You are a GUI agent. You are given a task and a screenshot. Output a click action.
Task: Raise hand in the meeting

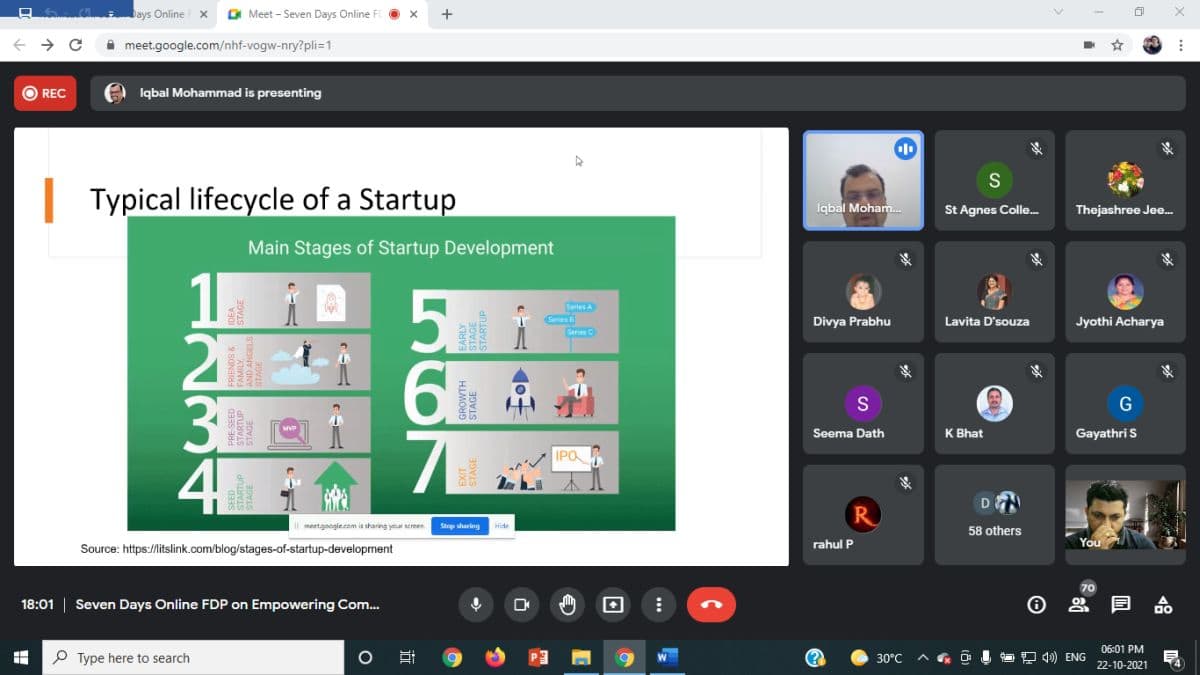click(x=568, y=604)
